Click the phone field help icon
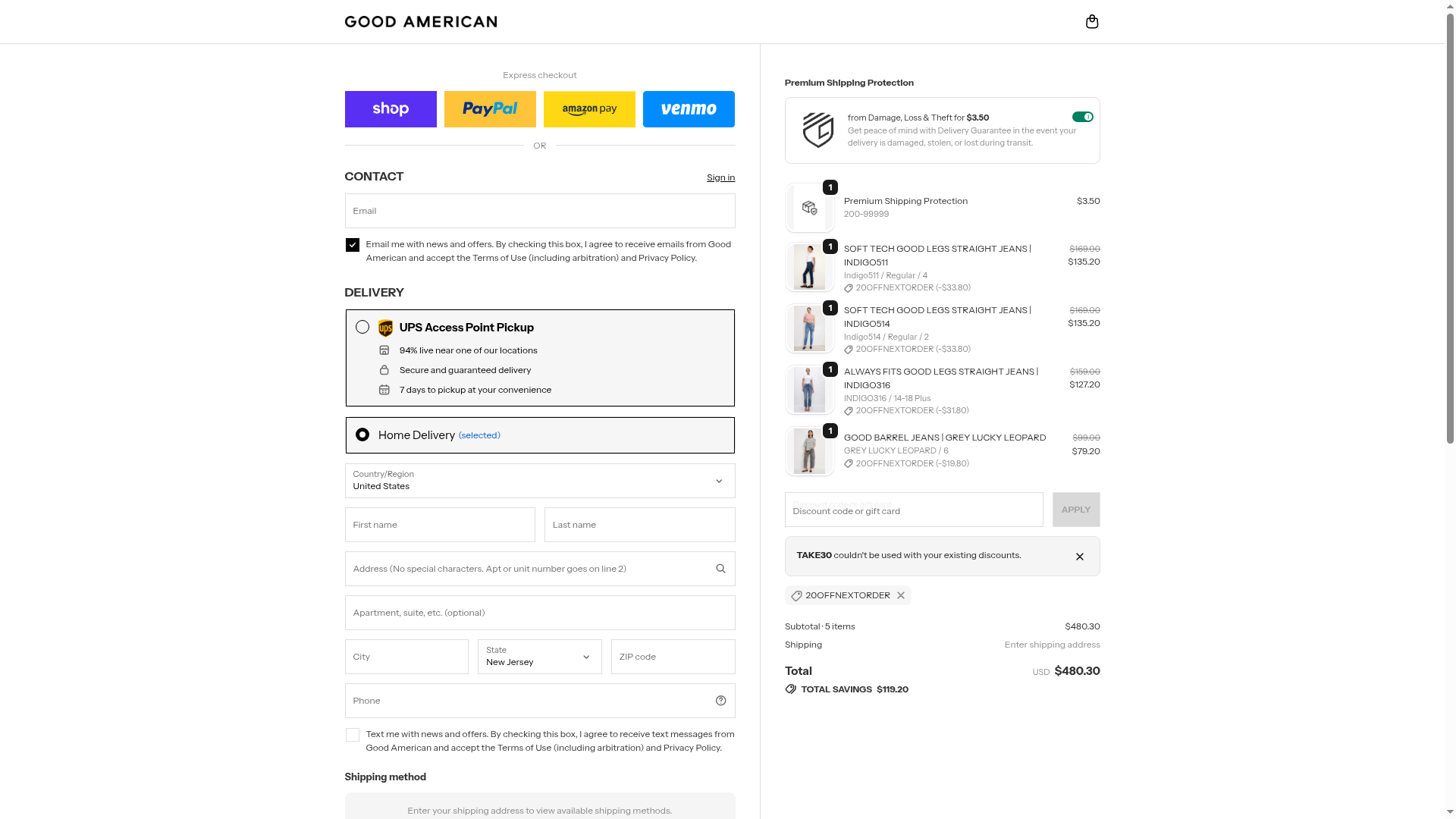The image size is (1456, 819). click(x=720, y=701)
